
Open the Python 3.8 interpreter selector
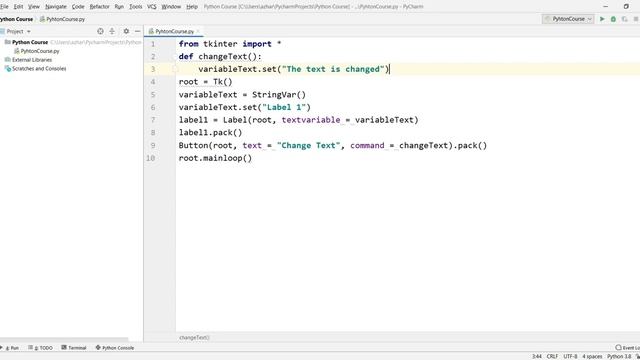point(619,356)
